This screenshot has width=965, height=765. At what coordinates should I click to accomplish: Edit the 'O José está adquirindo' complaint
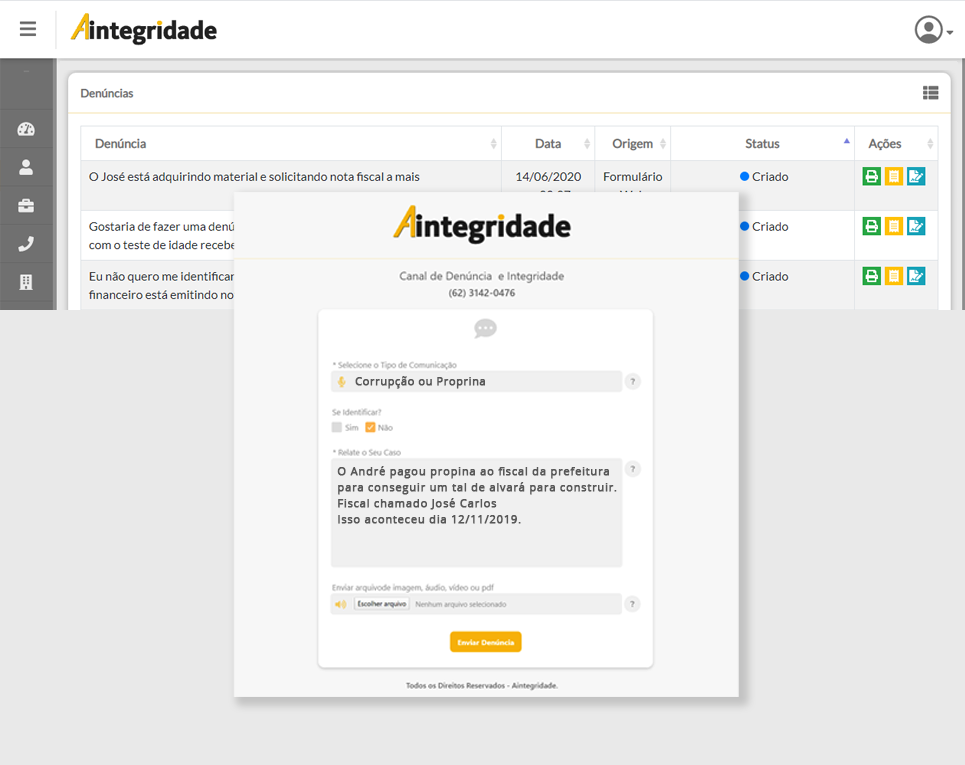click(916, 177)
